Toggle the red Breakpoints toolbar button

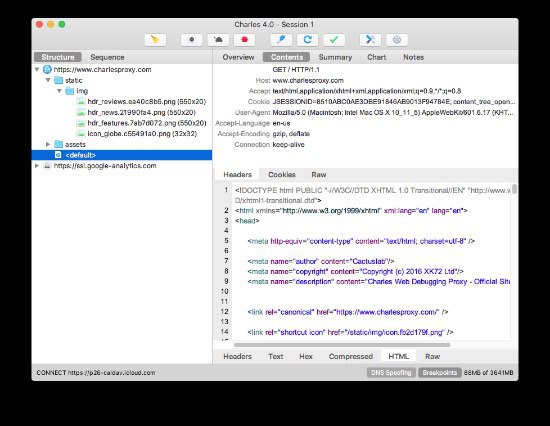pyautogui.click(x=244, y=40)
